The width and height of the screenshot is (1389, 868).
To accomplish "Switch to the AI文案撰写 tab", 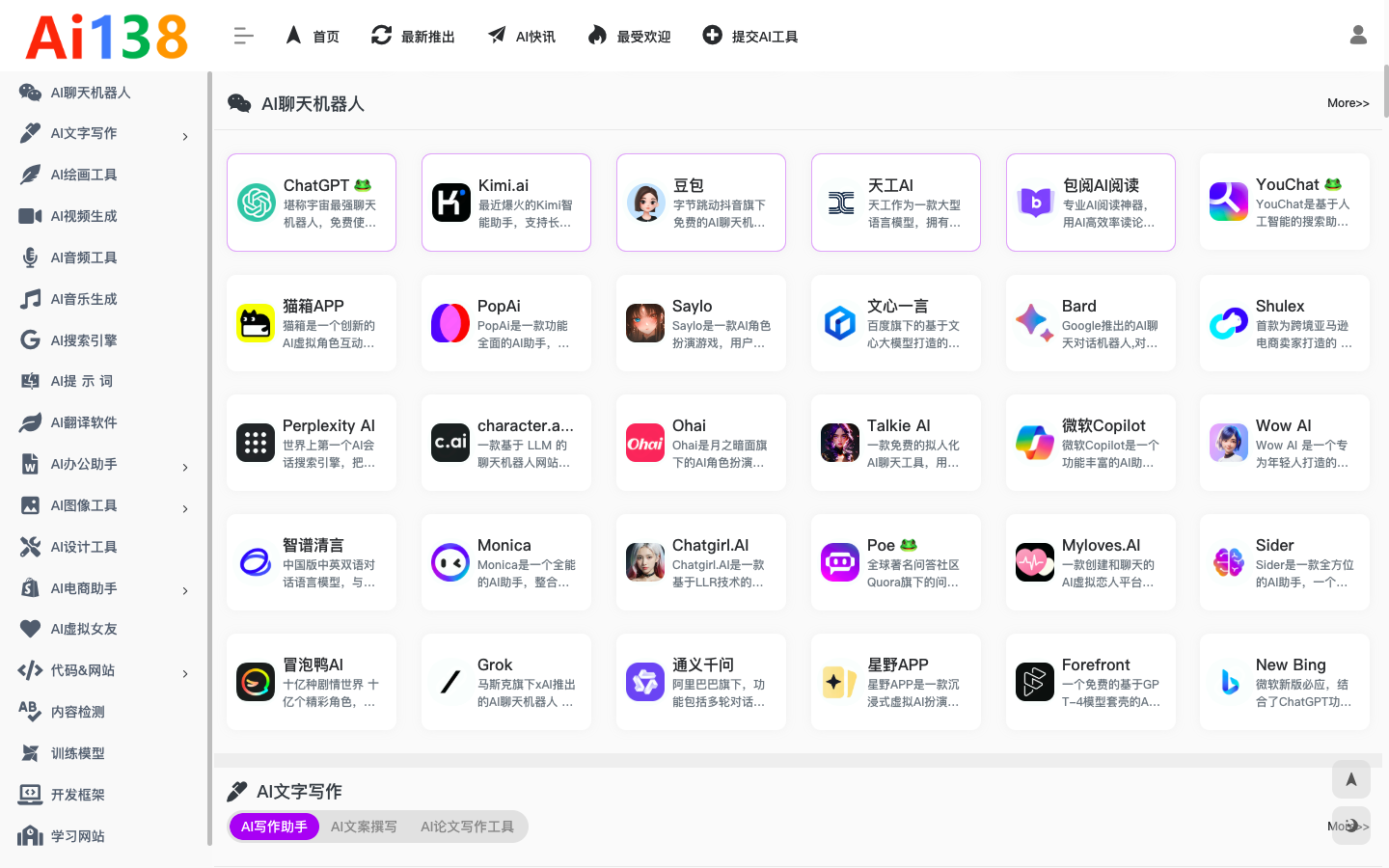I will 364,827.
